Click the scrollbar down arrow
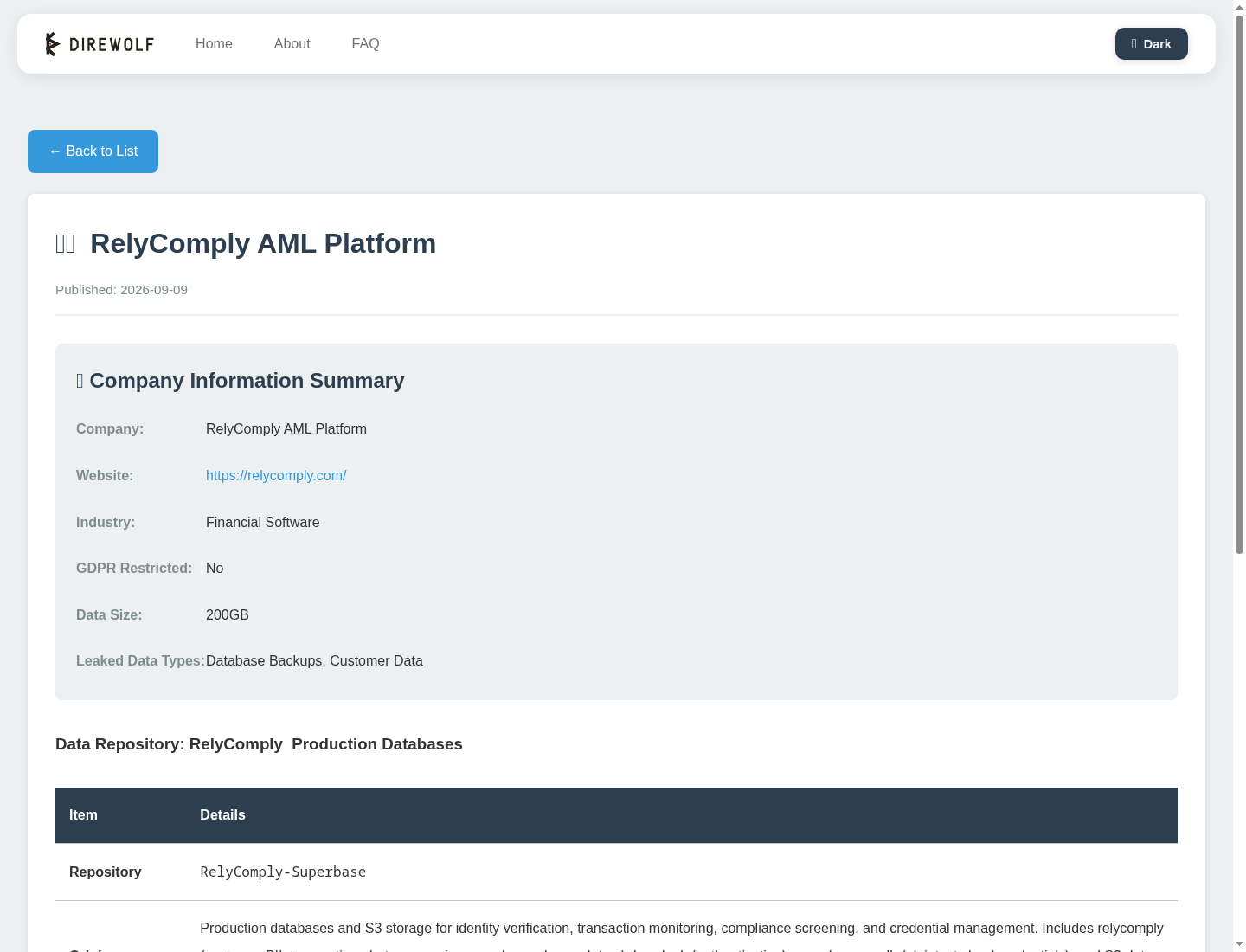Image resolution: width=1246 pixels, height=952 pixels. coord(1239,944)
